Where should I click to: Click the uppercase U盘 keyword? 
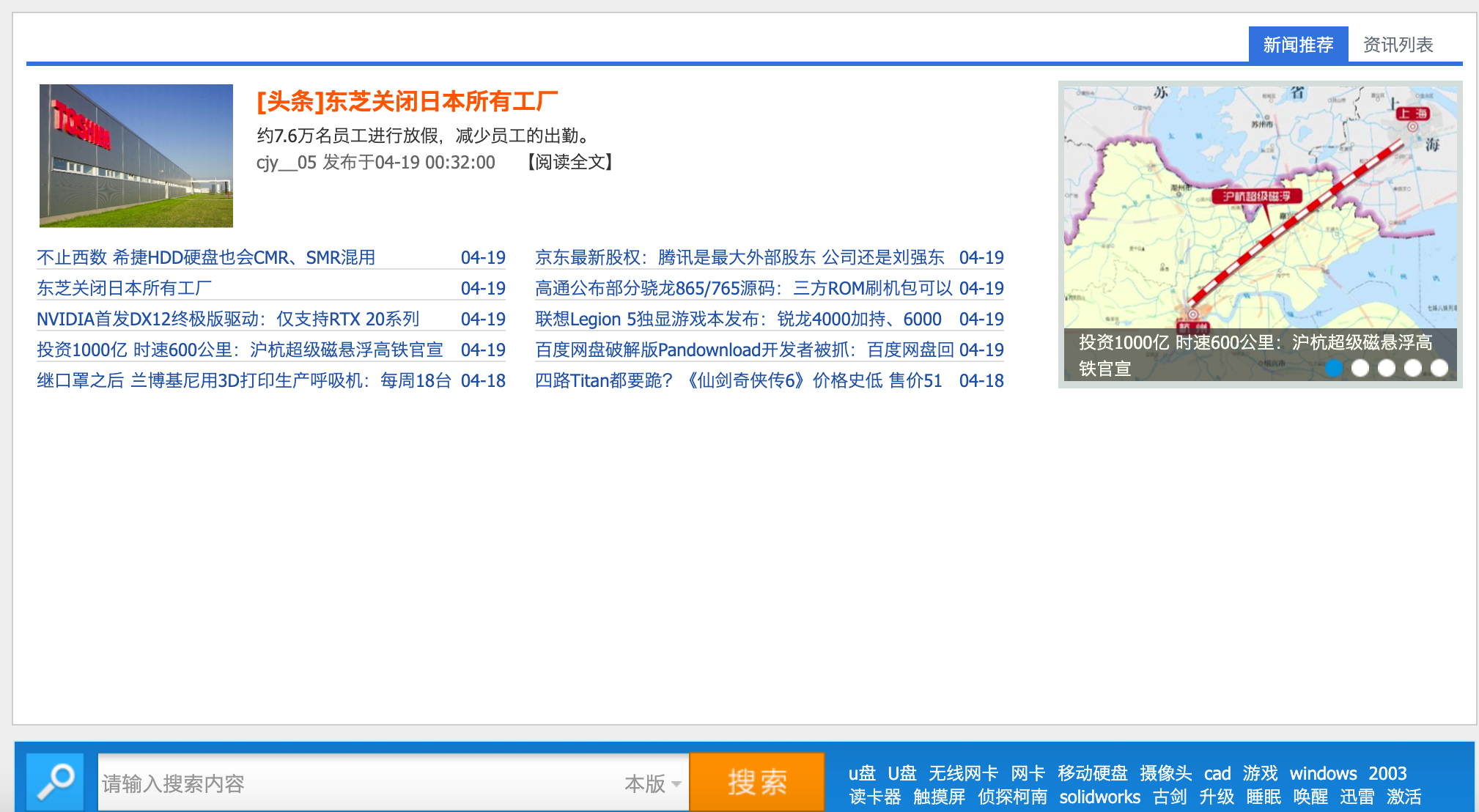click(901, 773)
